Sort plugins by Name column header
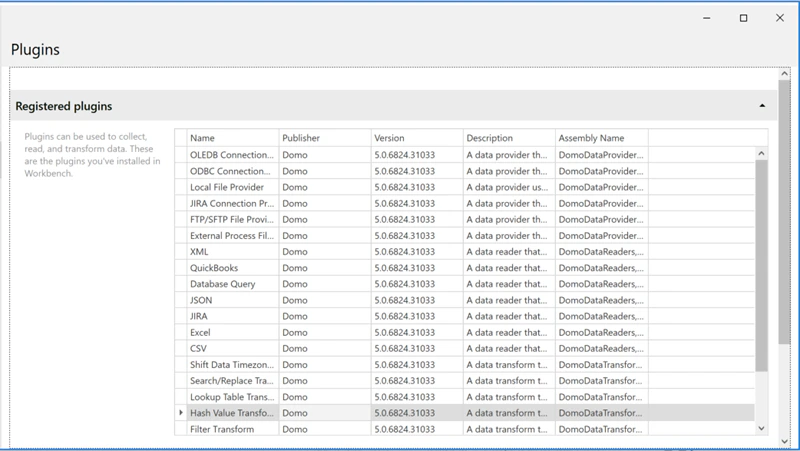The height and width of the screenshot is (451, 800). tap(233, 138)
